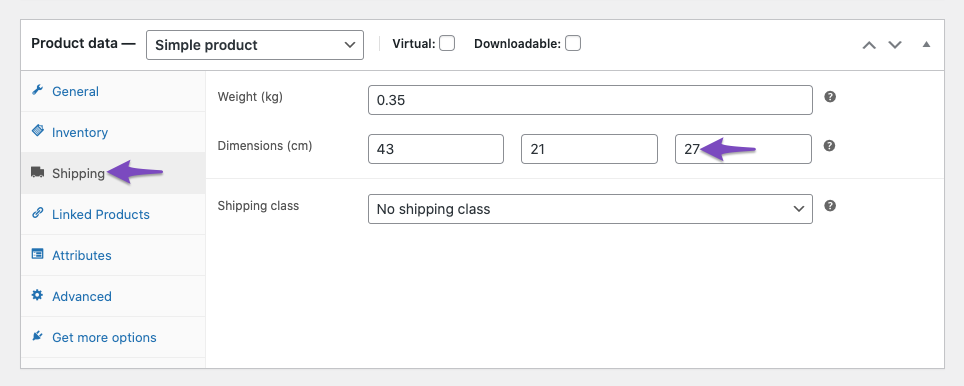Open the Get more options tab
The height and width of the screenshot is (386, 964).
[x=113, y=337]
